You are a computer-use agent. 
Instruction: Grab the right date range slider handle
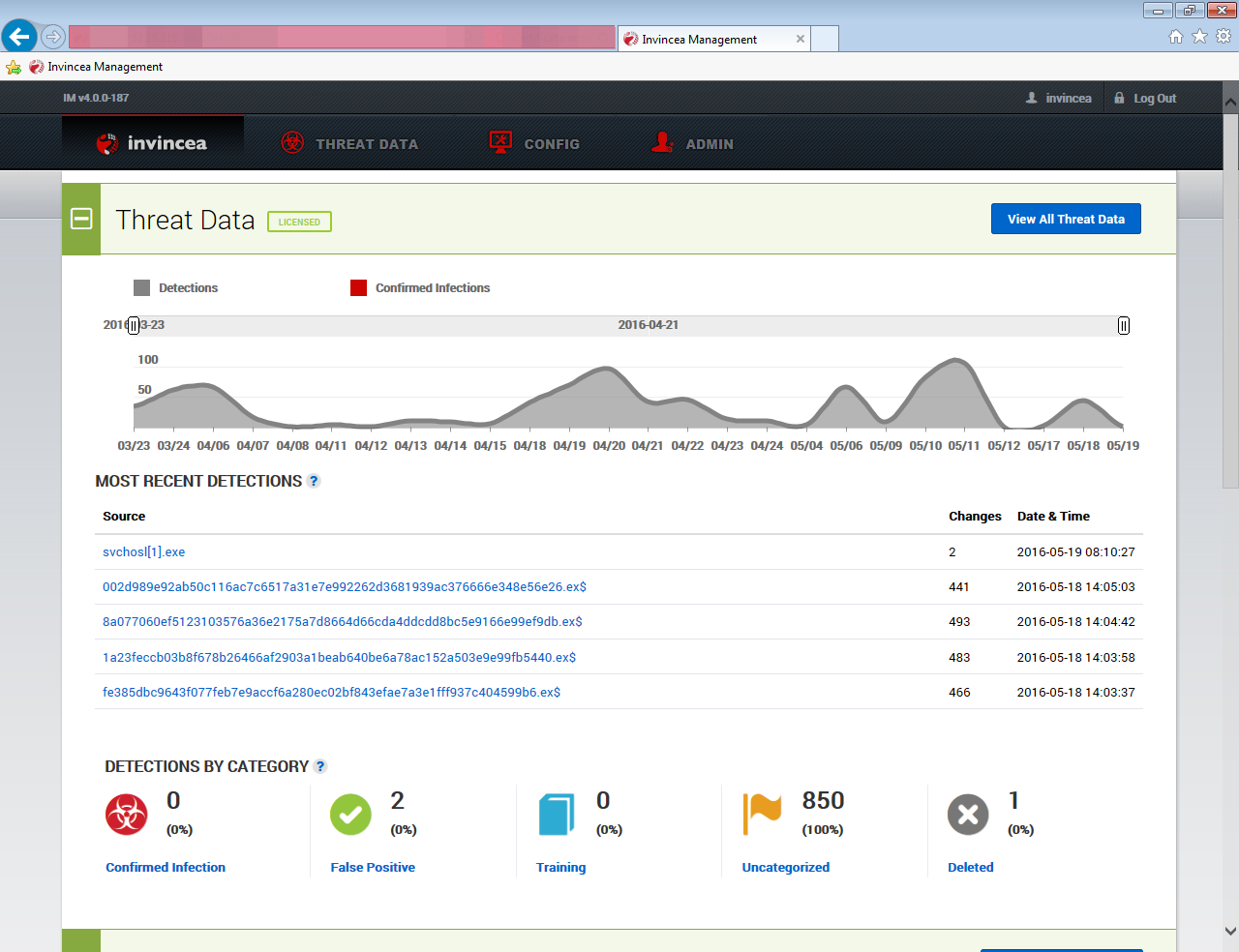click(1123, 325)
